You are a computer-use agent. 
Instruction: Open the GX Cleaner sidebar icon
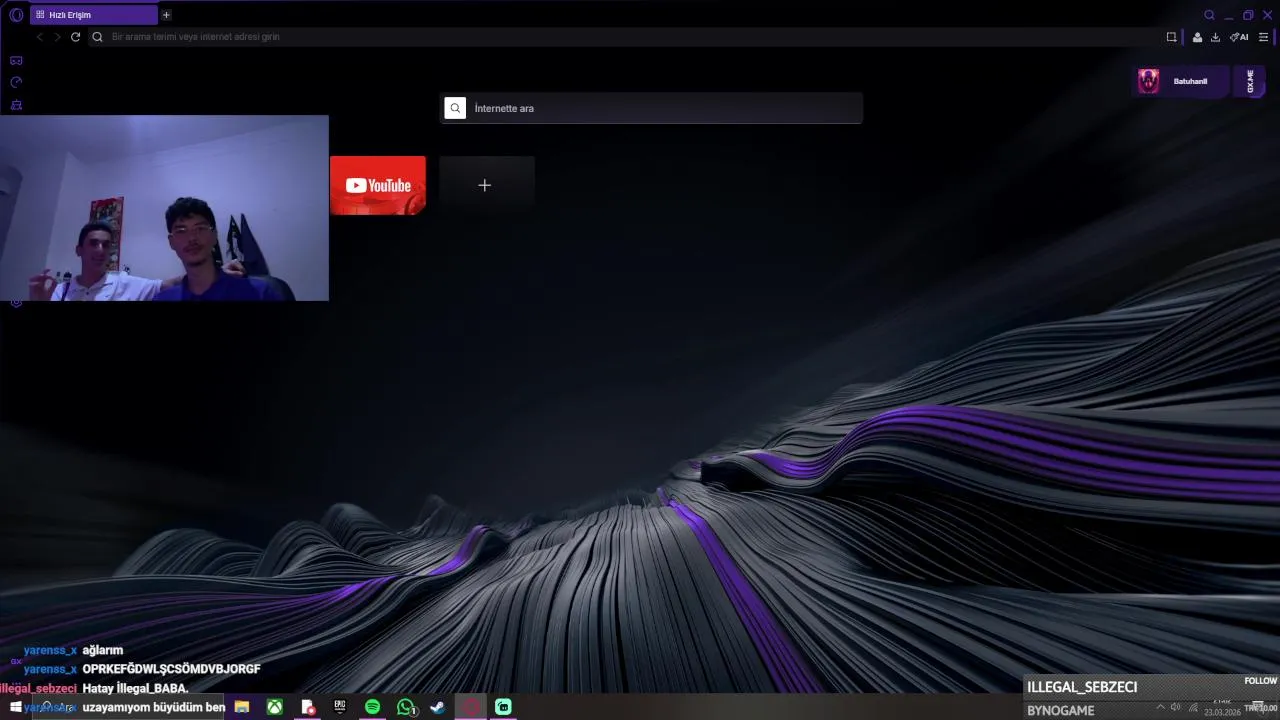(x=16, y=104)
